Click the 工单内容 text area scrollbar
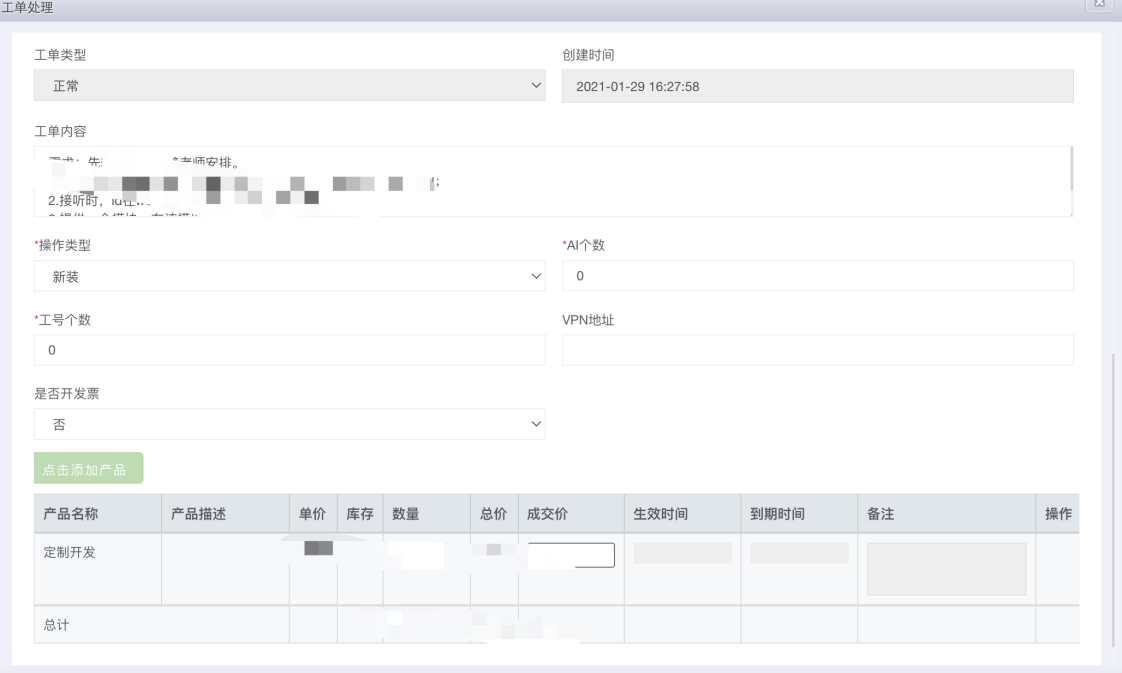 pos(1071,170)
